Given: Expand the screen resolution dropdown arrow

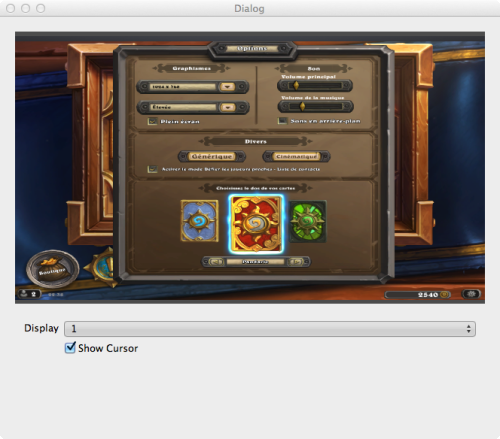Looking at the screenshot, I should [x=228, y=87].
